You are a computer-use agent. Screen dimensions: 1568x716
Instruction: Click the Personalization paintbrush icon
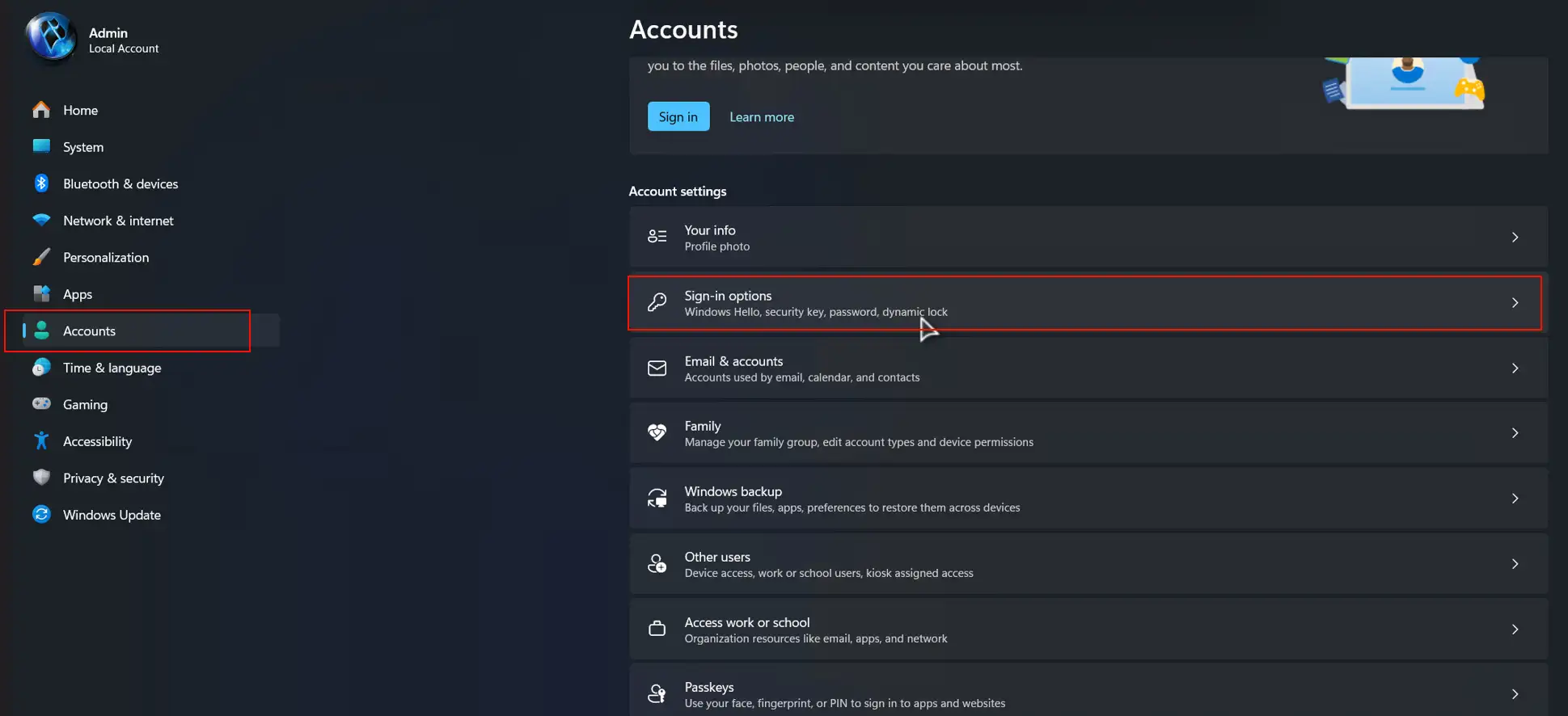(x=41, y=257)
